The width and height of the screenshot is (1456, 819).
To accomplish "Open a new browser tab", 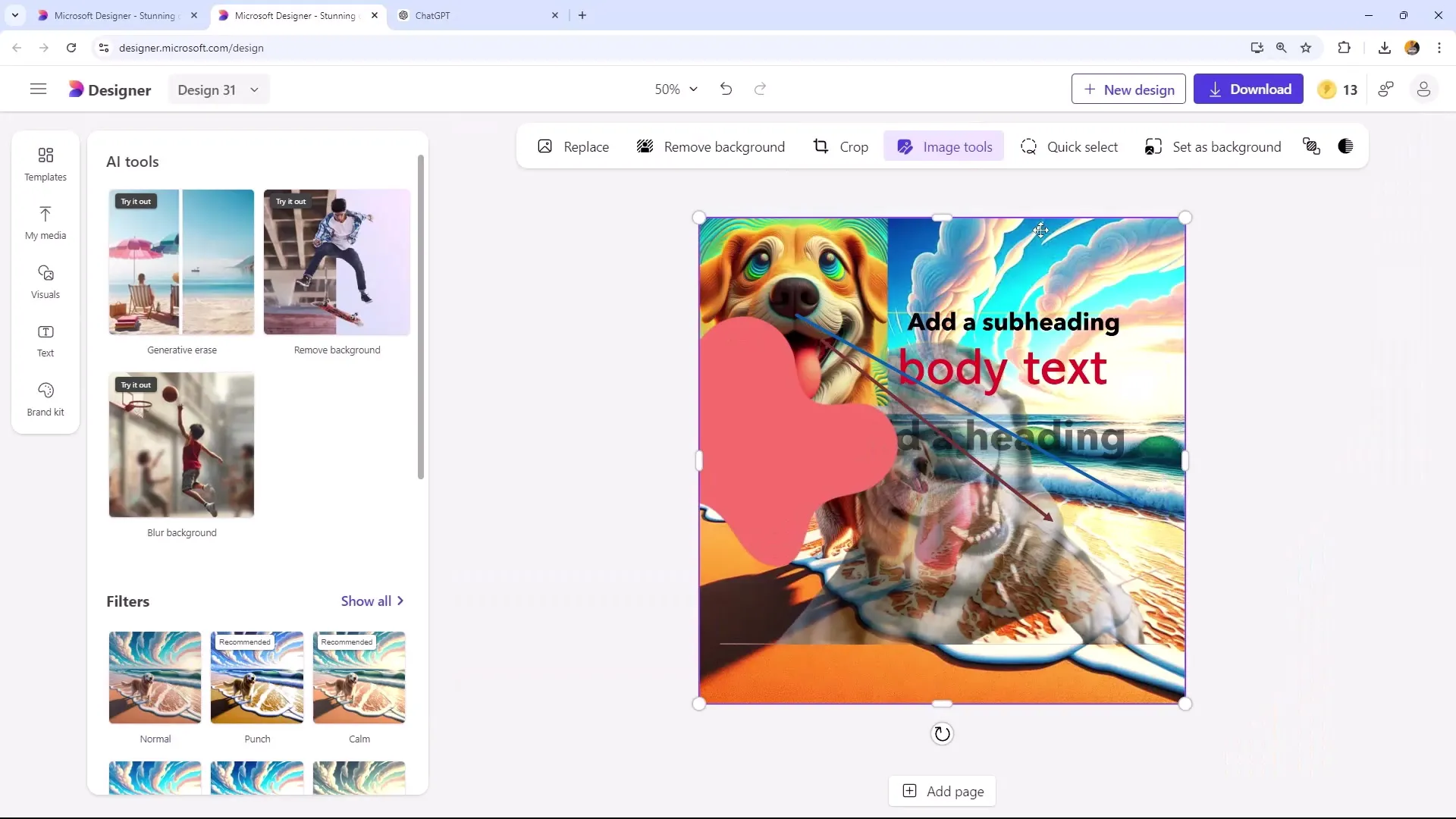I will click(582, 15).
